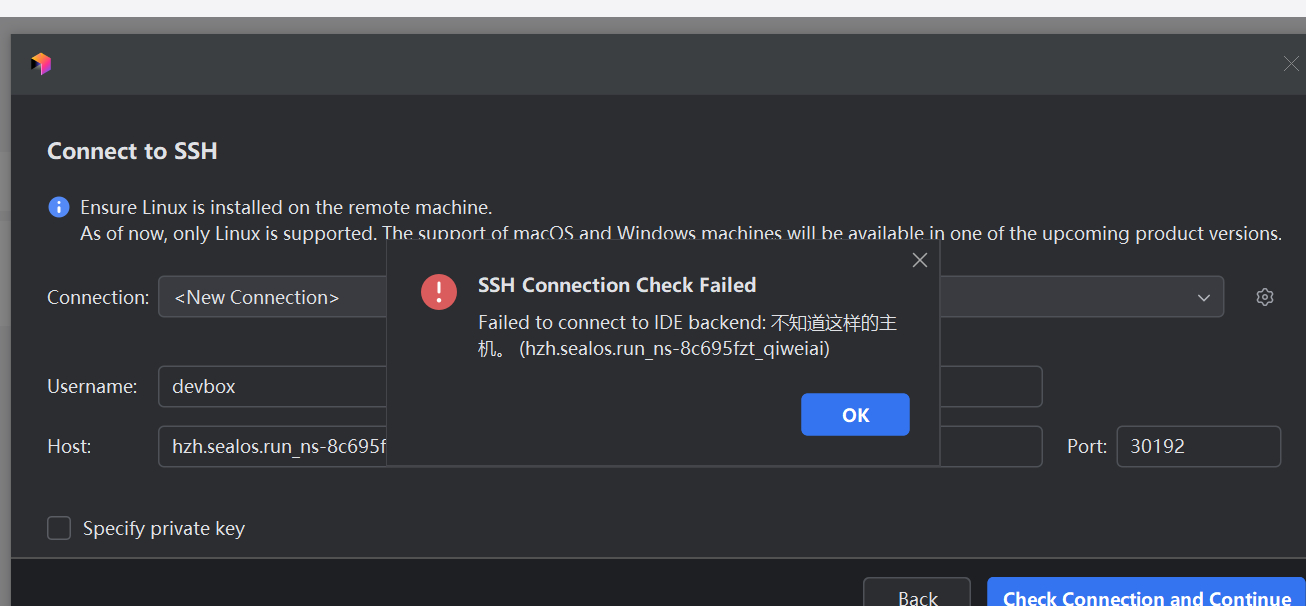Open connection settings gear icon
This screenshot has height=606, width=1306.
(1265, 297)
